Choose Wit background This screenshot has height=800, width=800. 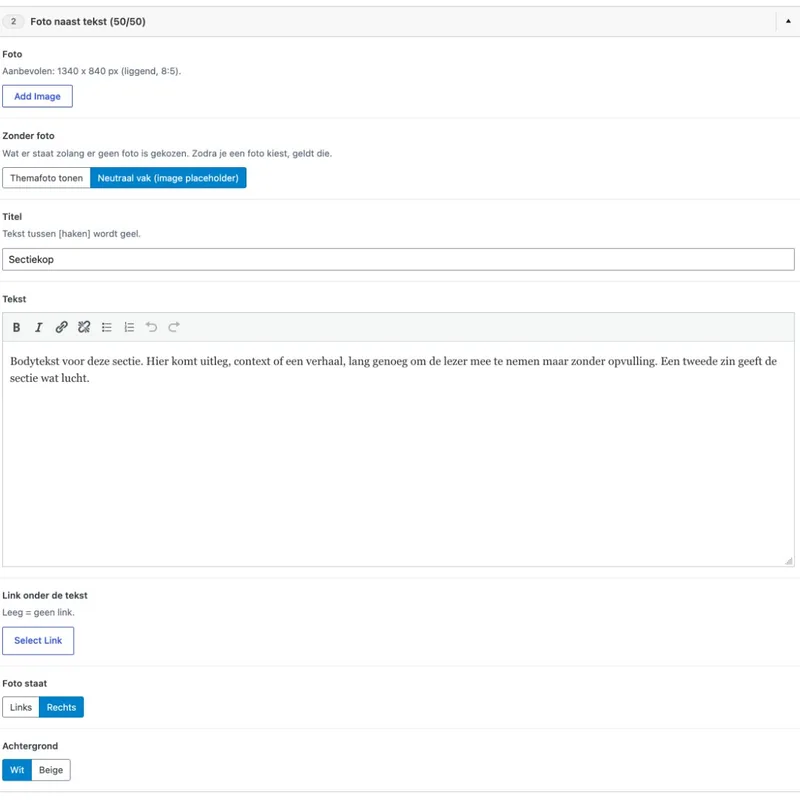pos(17,770)
